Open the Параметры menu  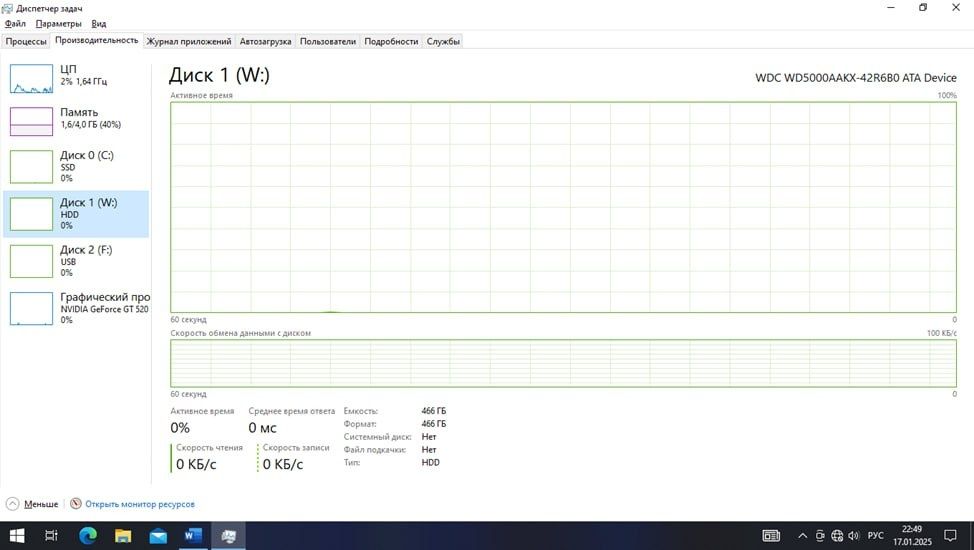tap(58, 24)
